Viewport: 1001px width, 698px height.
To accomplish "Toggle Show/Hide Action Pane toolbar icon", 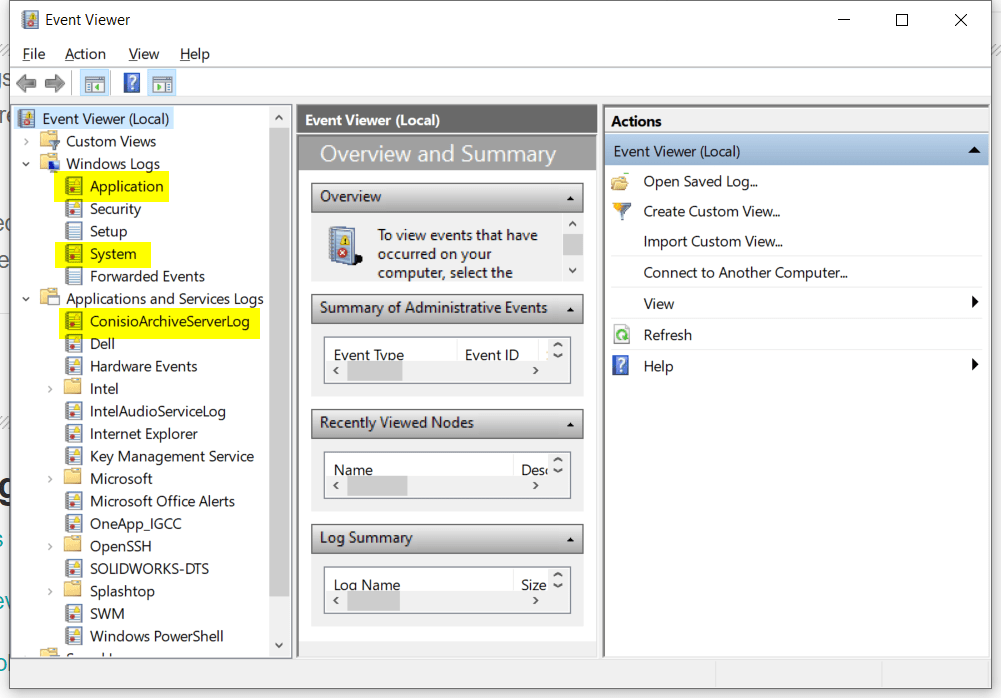I will 162,83.
